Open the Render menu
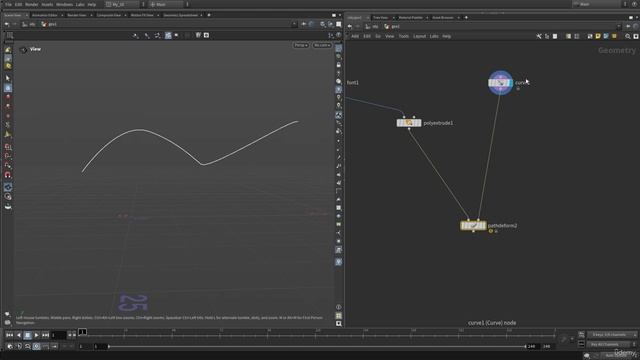This screenshot has height=360, width=640. (x=31, y=4)
